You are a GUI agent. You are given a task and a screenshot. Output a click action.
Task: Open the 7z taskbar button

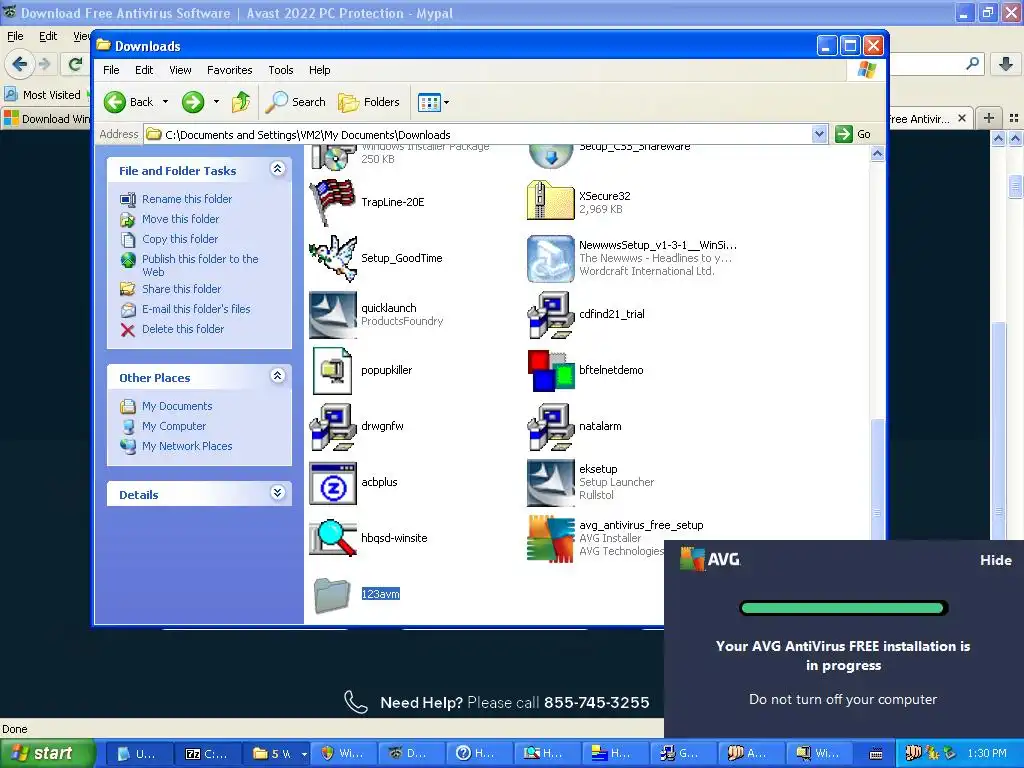tap(205, 754)
